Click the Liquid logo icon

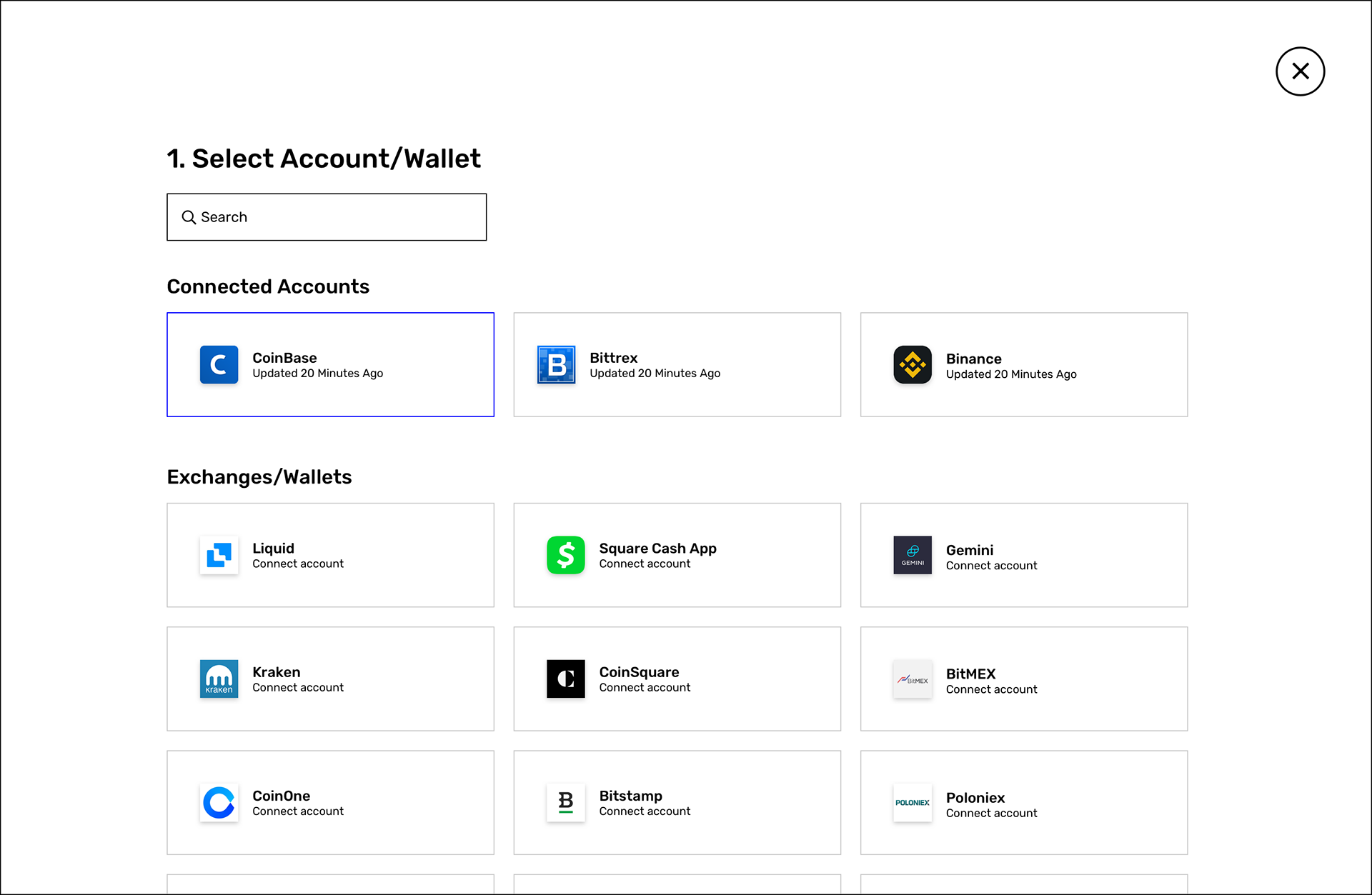pyautogui.click(x=219, y=555)
